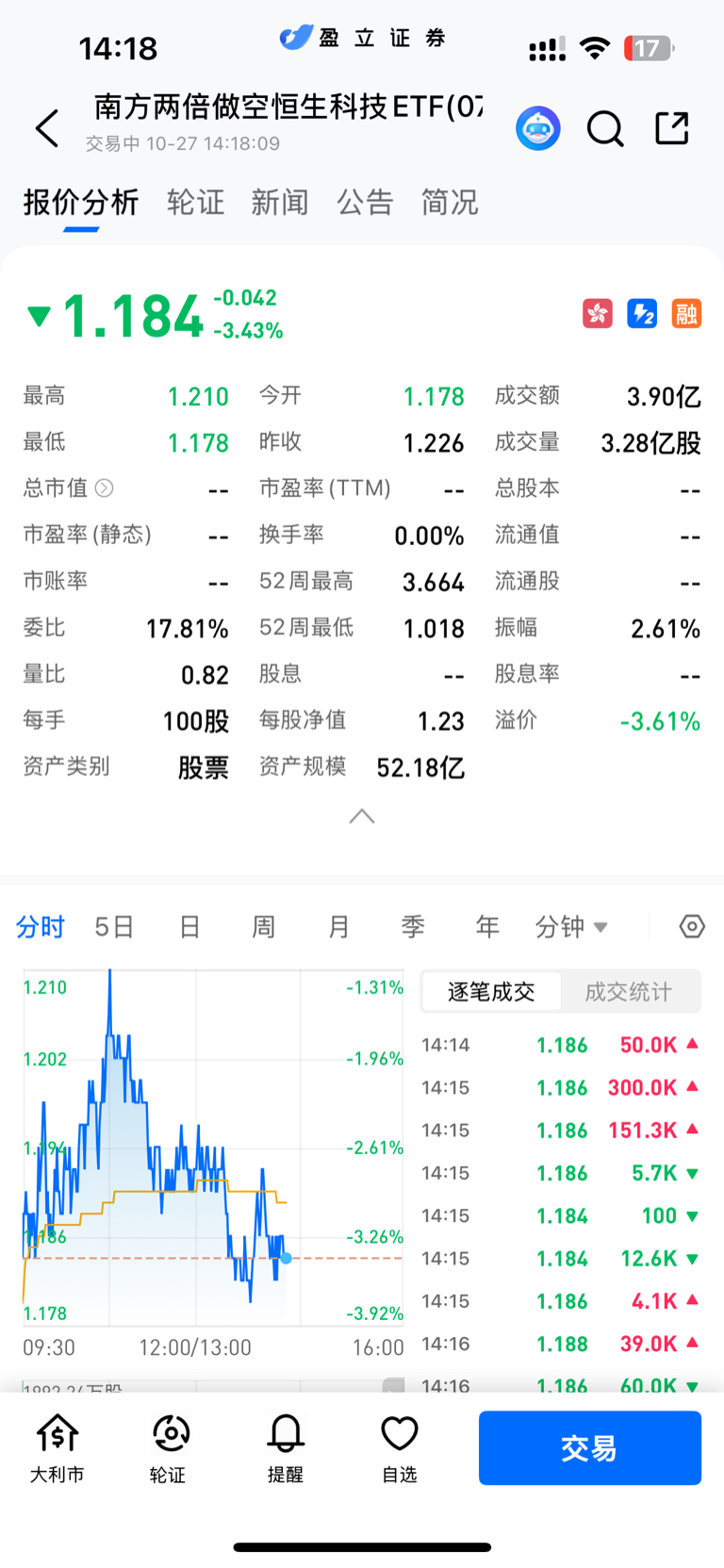Select 年 chart period

click(x=487, y=927)
